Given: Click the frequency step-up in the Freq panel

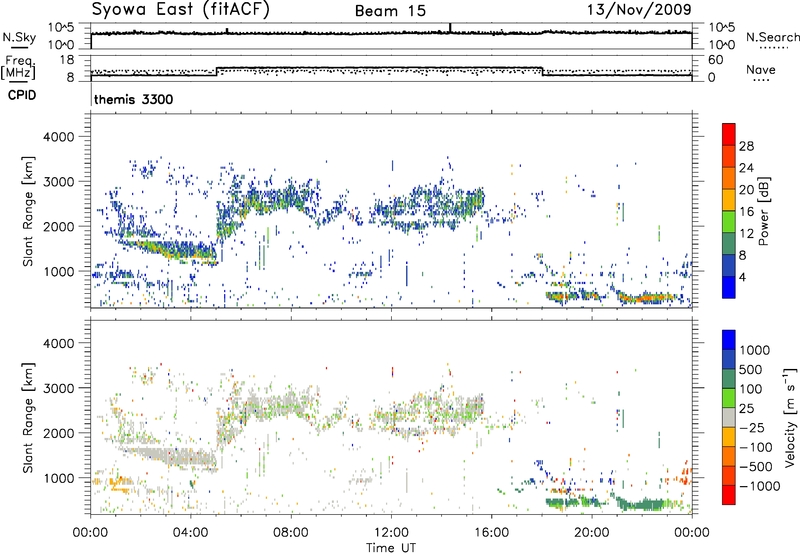Looking at the screenshot, I should point(217,71).
